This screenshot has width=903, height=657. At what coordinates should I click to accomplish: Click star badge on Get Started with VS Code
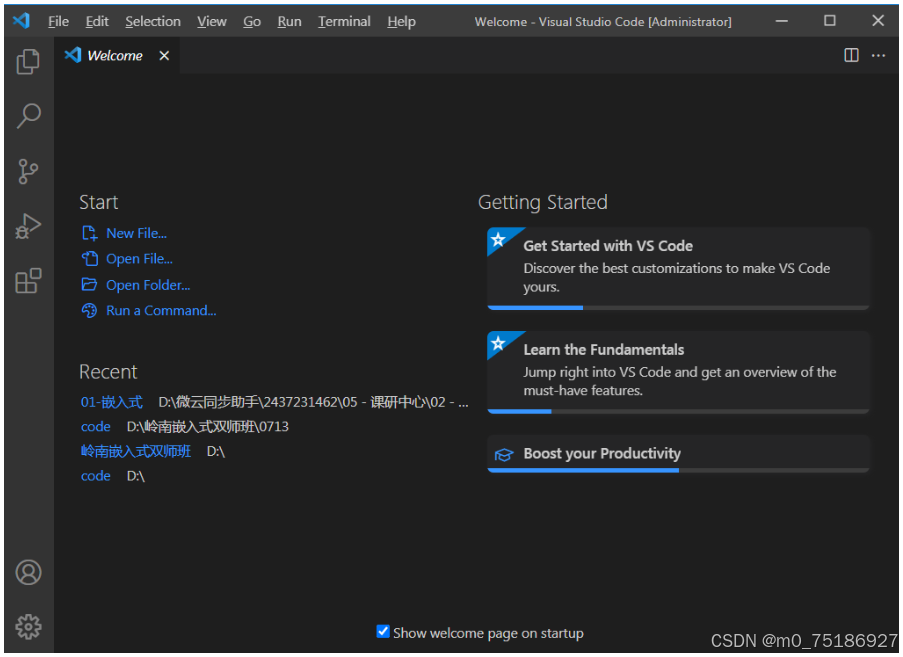click(499, 239)
